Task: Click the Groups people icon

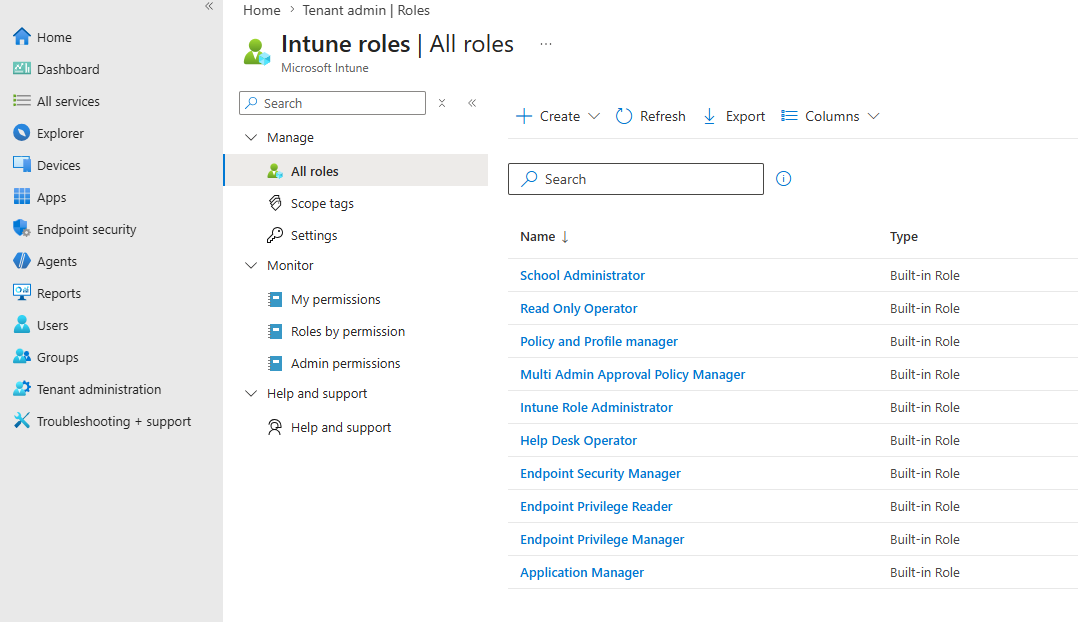Action: coord(22,357)
